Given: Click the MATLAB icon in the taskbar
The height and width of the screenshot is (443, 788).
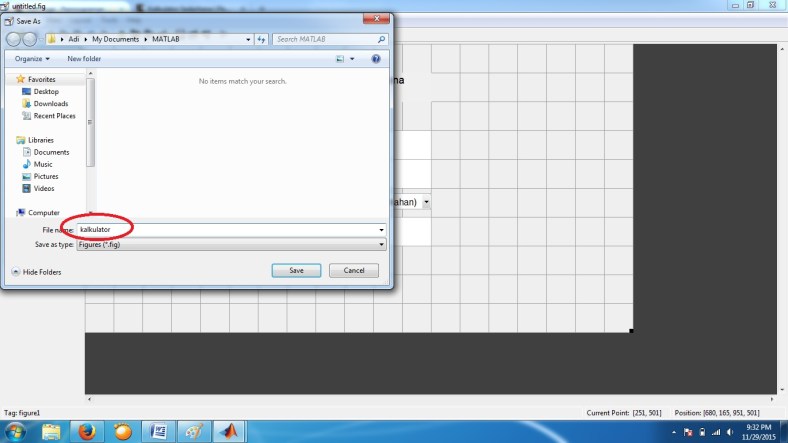Looking at the screenshot, I should click(x=231, y=431).
